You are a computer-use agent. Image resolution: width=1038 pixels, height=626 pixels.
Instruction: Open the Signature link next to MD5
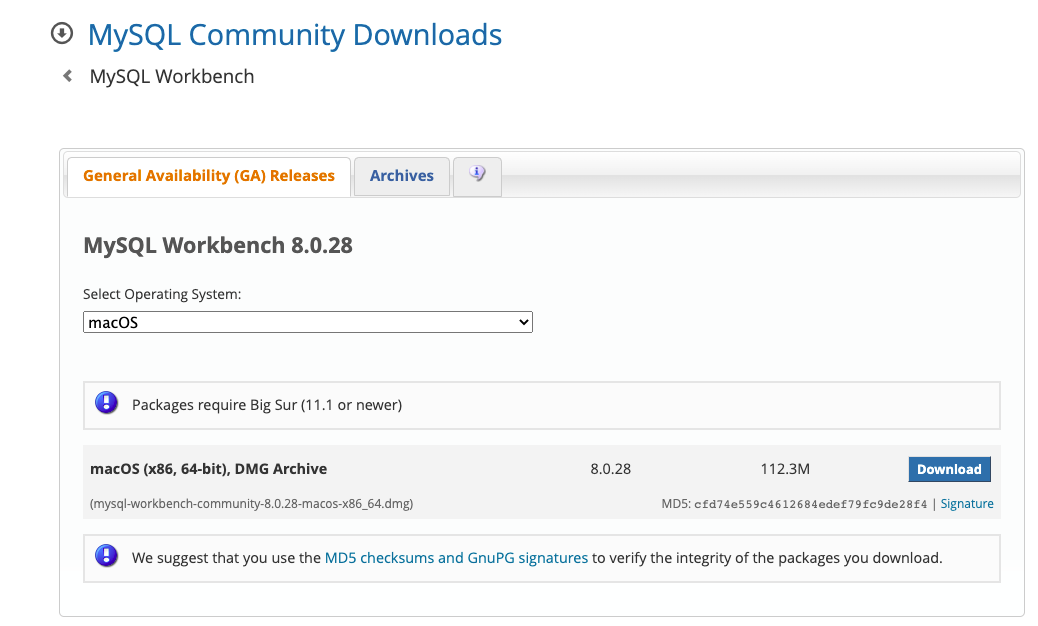tap(967, 504)
